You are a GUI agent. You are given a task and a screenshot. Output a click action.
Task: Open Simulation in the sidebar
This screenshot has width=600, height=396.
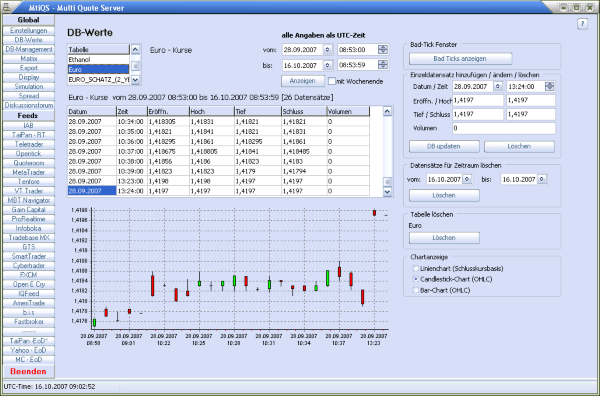coord(29,86)
